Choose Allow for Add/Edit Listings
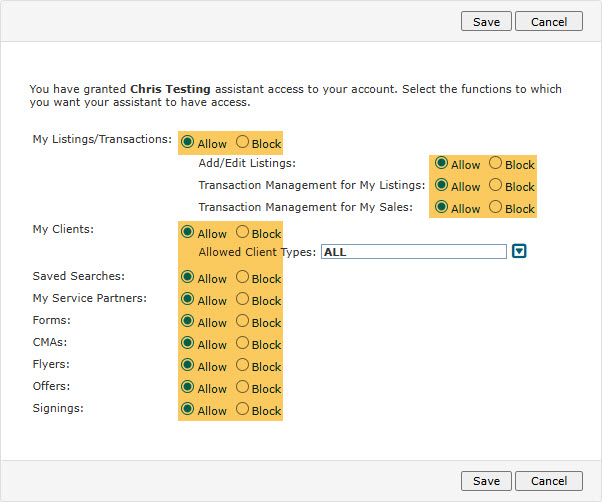This screenshot has width=602, height=502. point(441,164)
